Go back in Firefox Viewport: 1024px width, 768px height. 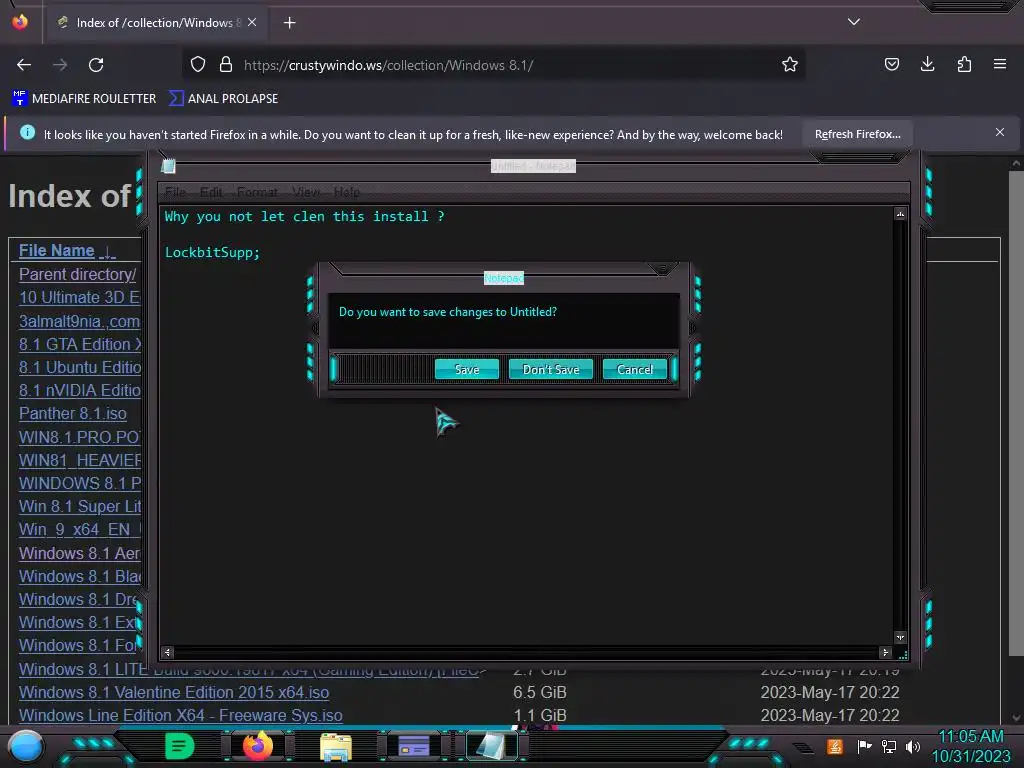point(24,65)
